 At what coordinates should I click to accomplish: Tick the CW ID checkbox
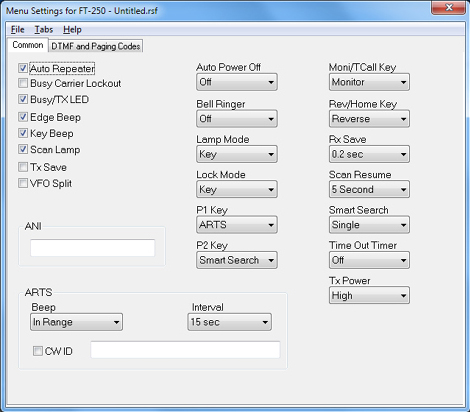coord(37,351)
